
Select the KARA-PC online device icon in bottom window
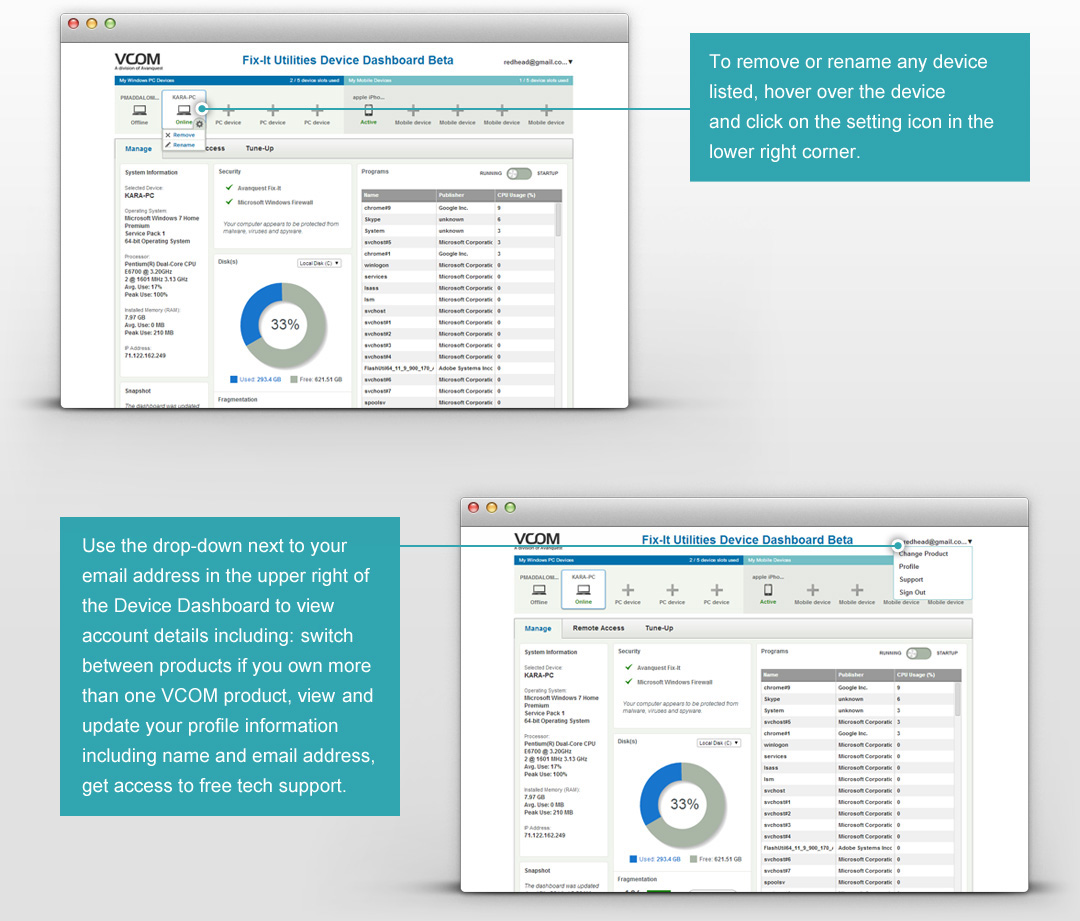tap(583, 590)
